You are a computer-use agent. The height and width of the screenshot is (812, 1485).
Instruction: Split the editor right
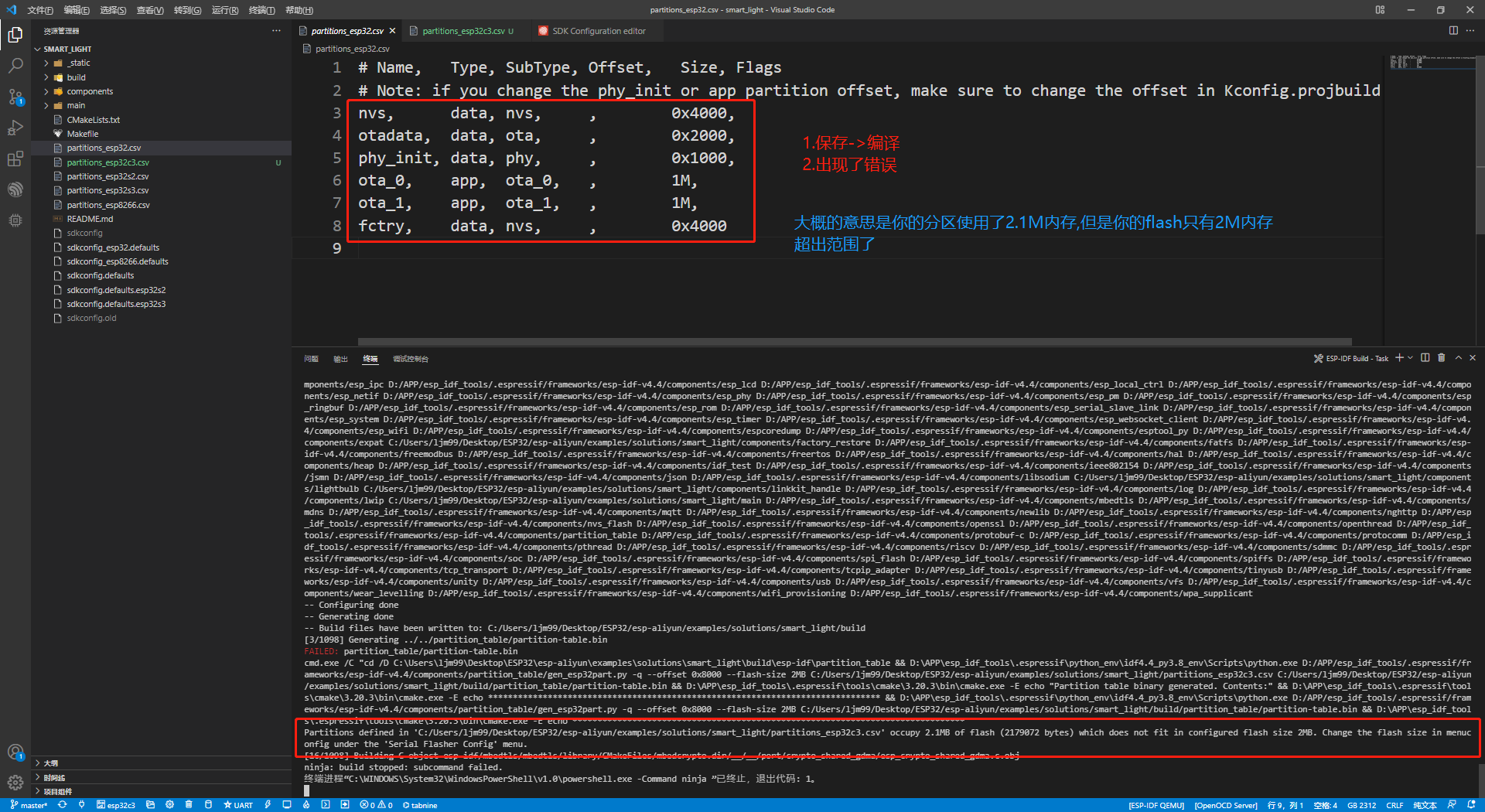1453,31
